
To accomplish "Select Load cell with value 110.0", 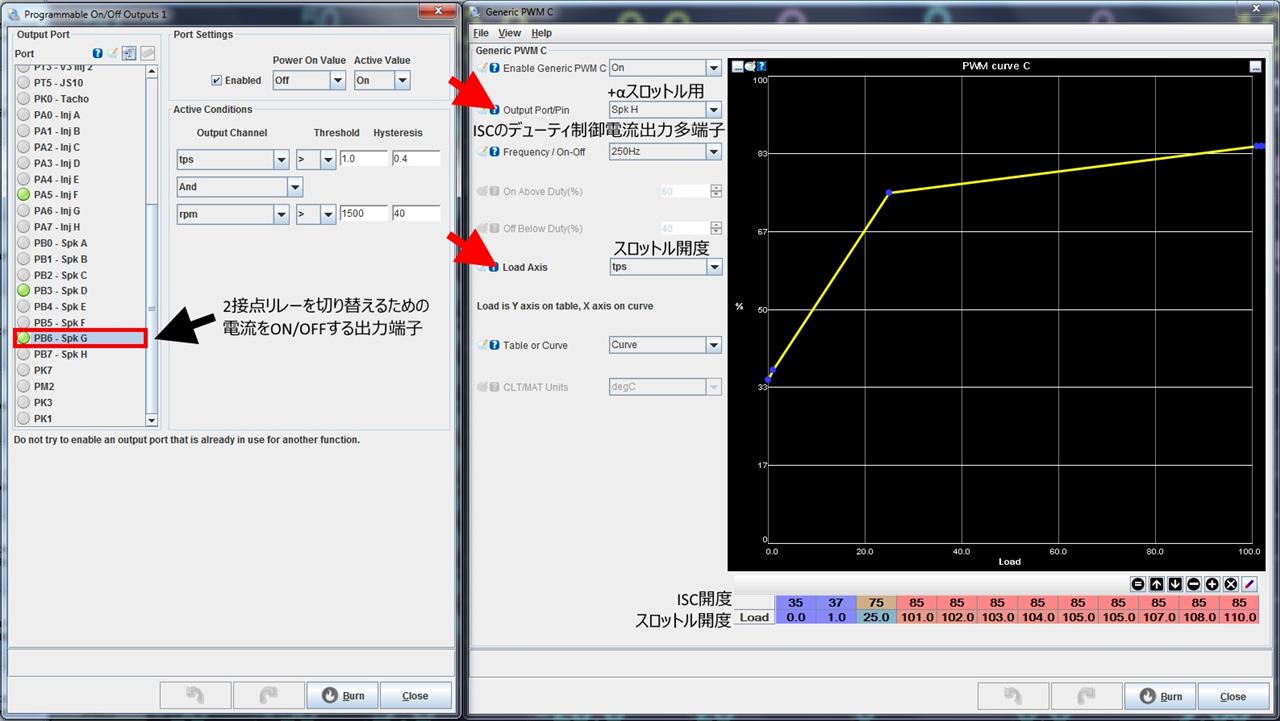I will 1239,618.
